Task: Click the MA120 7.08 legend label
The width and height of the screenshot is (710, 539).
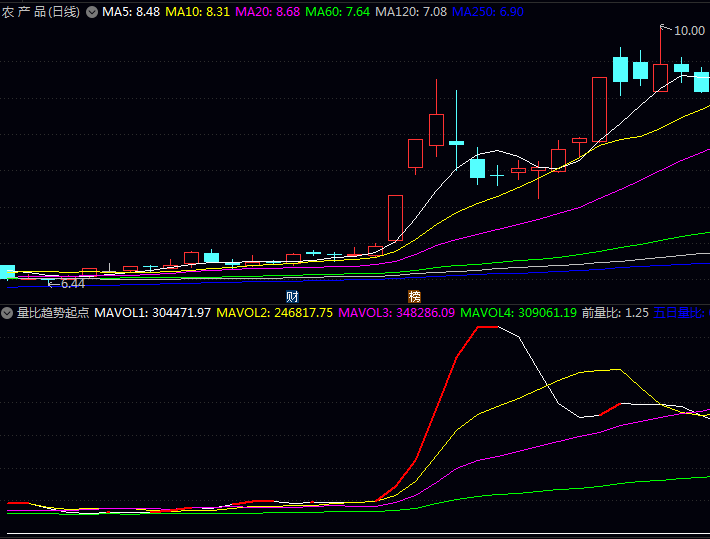Action: coord(410,12)
